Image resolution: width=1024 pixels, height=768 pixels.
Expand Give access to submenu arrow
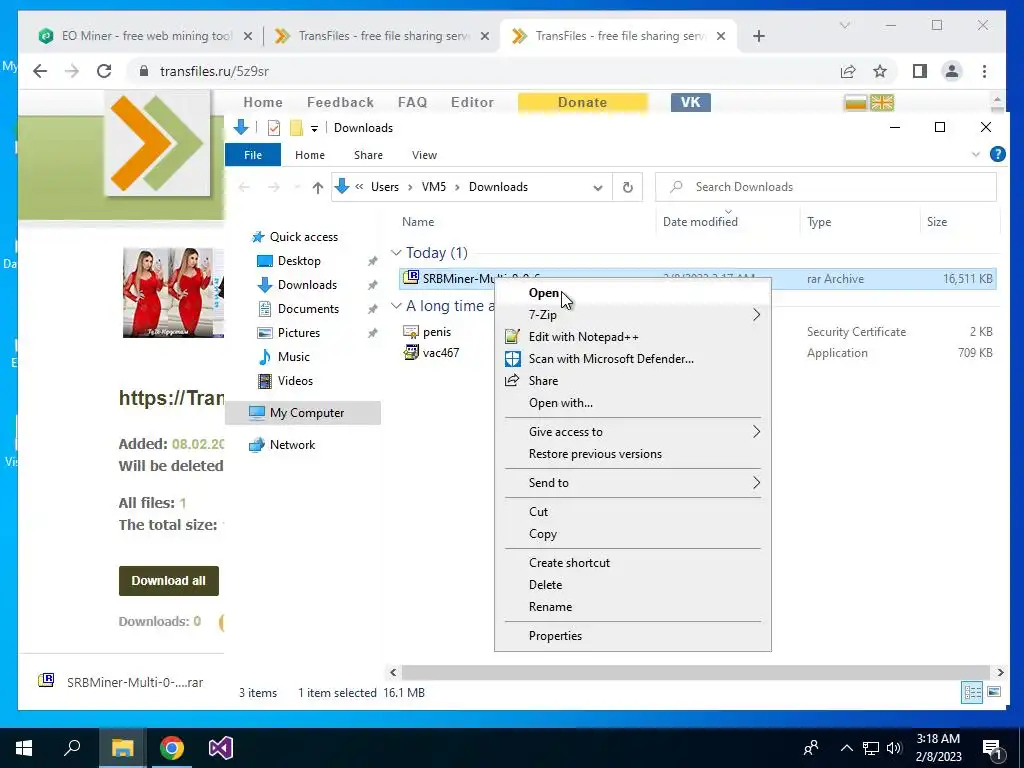coord(756,432)
